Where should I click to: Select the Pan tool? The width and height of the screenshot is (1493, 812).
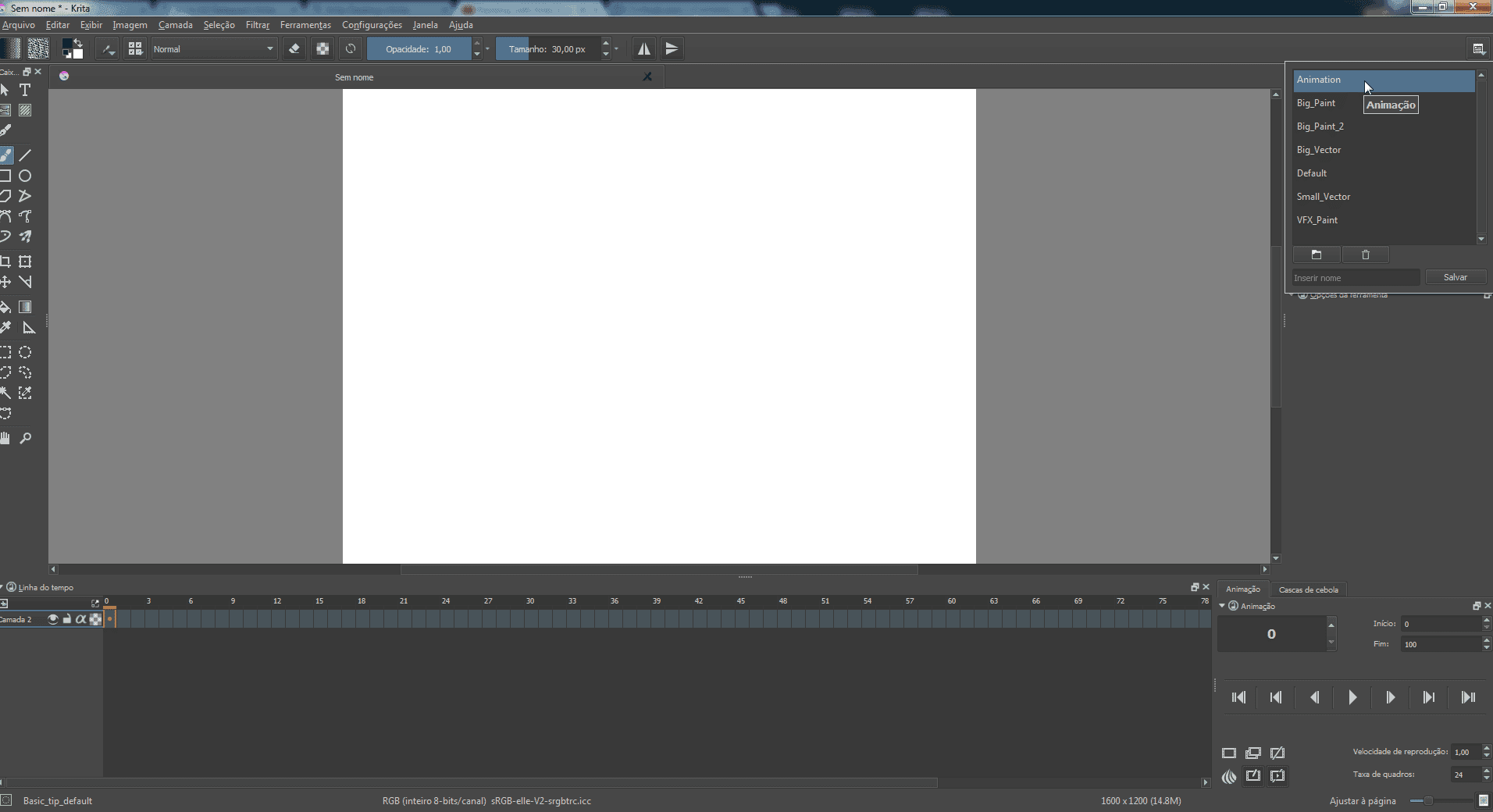pos(7,438)
